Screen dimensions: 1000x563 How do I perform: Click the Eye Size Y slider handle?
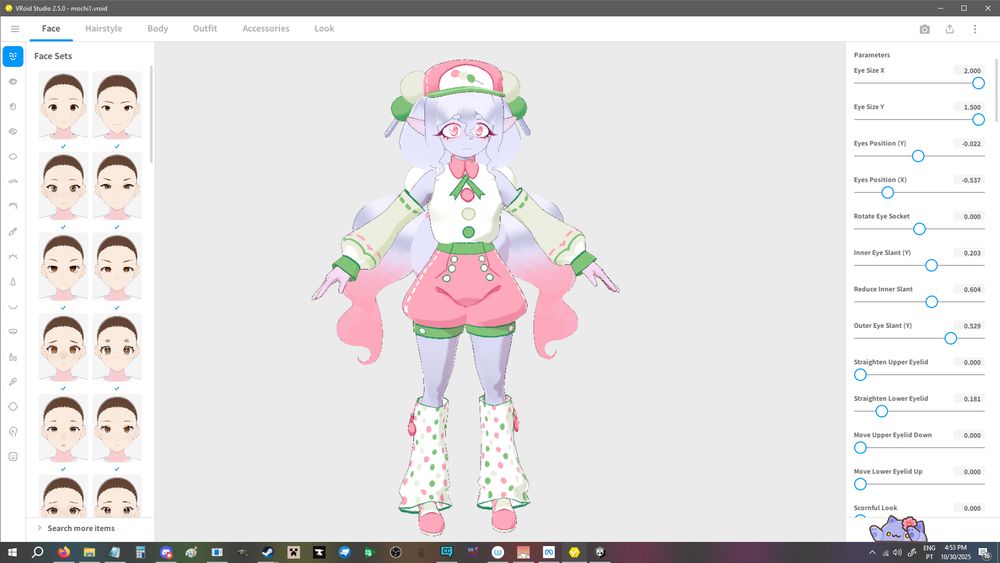978,119
